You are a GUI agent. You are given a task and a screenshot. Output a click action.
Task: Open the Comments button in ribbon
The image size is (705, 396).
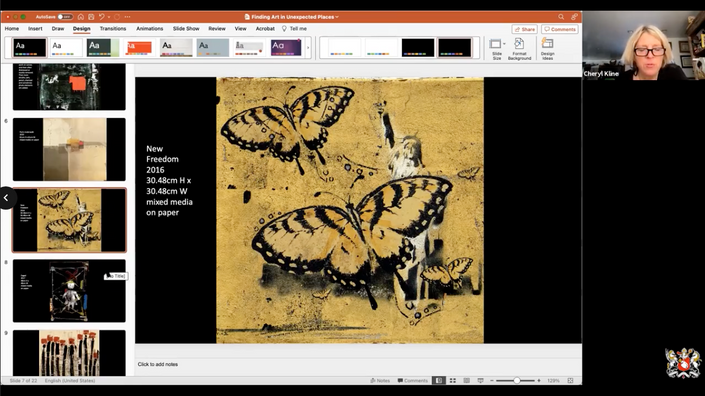click(560, 29)
